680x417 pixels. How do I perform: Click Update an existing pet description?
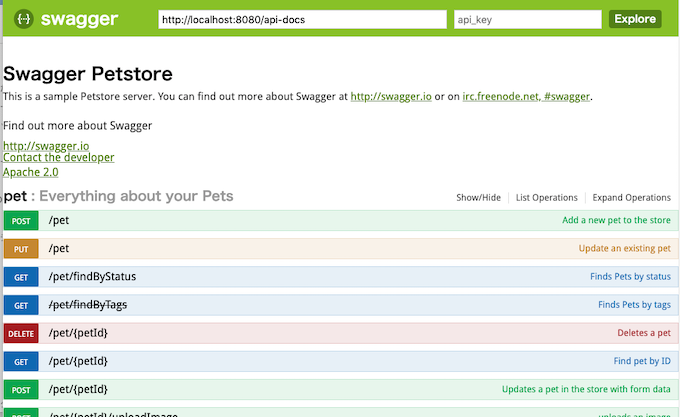(624, 248)
